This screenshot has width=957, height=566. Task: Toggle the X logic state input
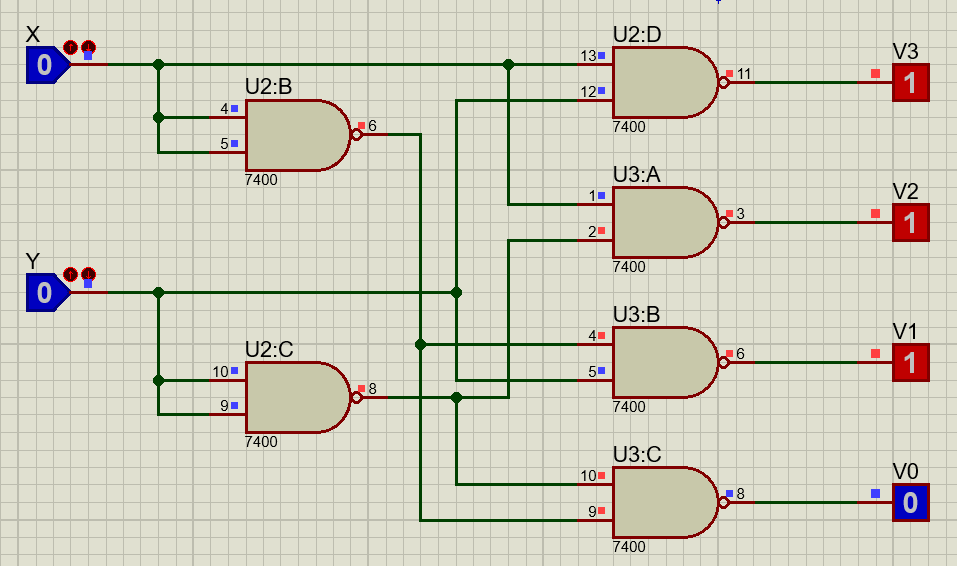click(x=44, y=66)
